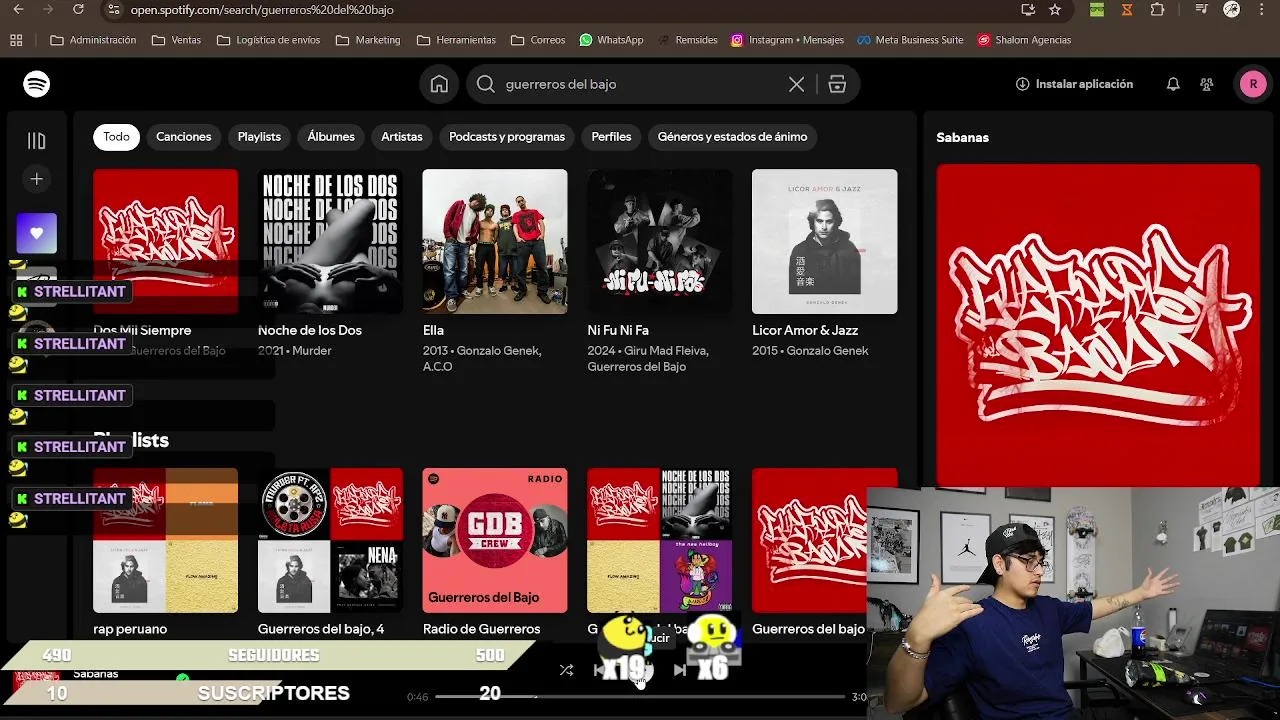Open the Dos Mil Siempre album cover
The height and width of the screenshot is (720, 1280).
coord(166,241)
